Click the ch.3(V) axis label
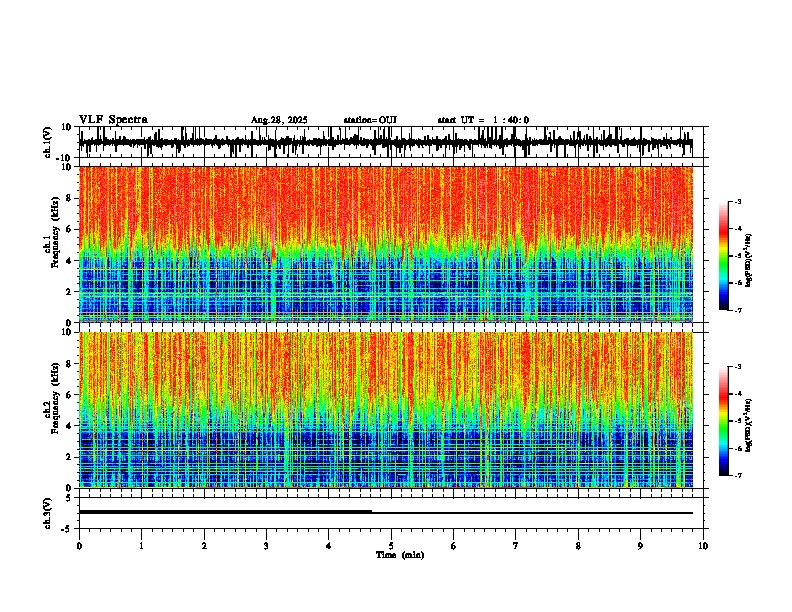Screen dimensions: 792x612 click(48, 513)
